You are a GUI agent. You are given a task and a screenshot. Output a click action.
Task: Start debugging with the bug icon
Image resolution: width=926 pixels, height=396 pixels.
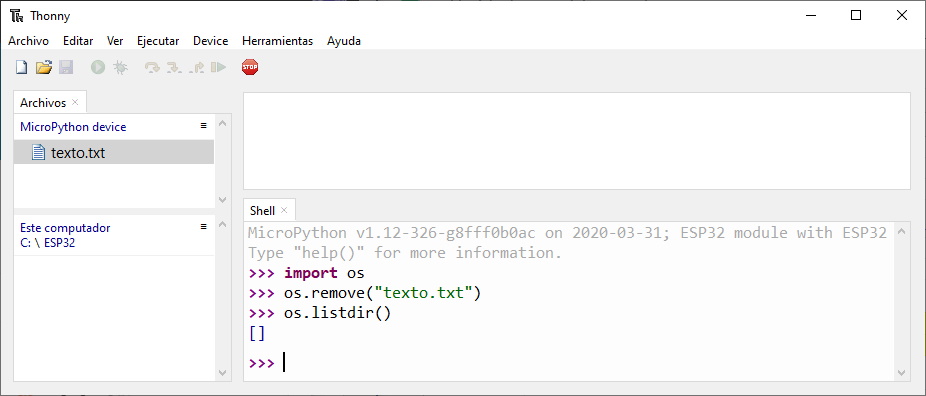click(x=120, y=67)
